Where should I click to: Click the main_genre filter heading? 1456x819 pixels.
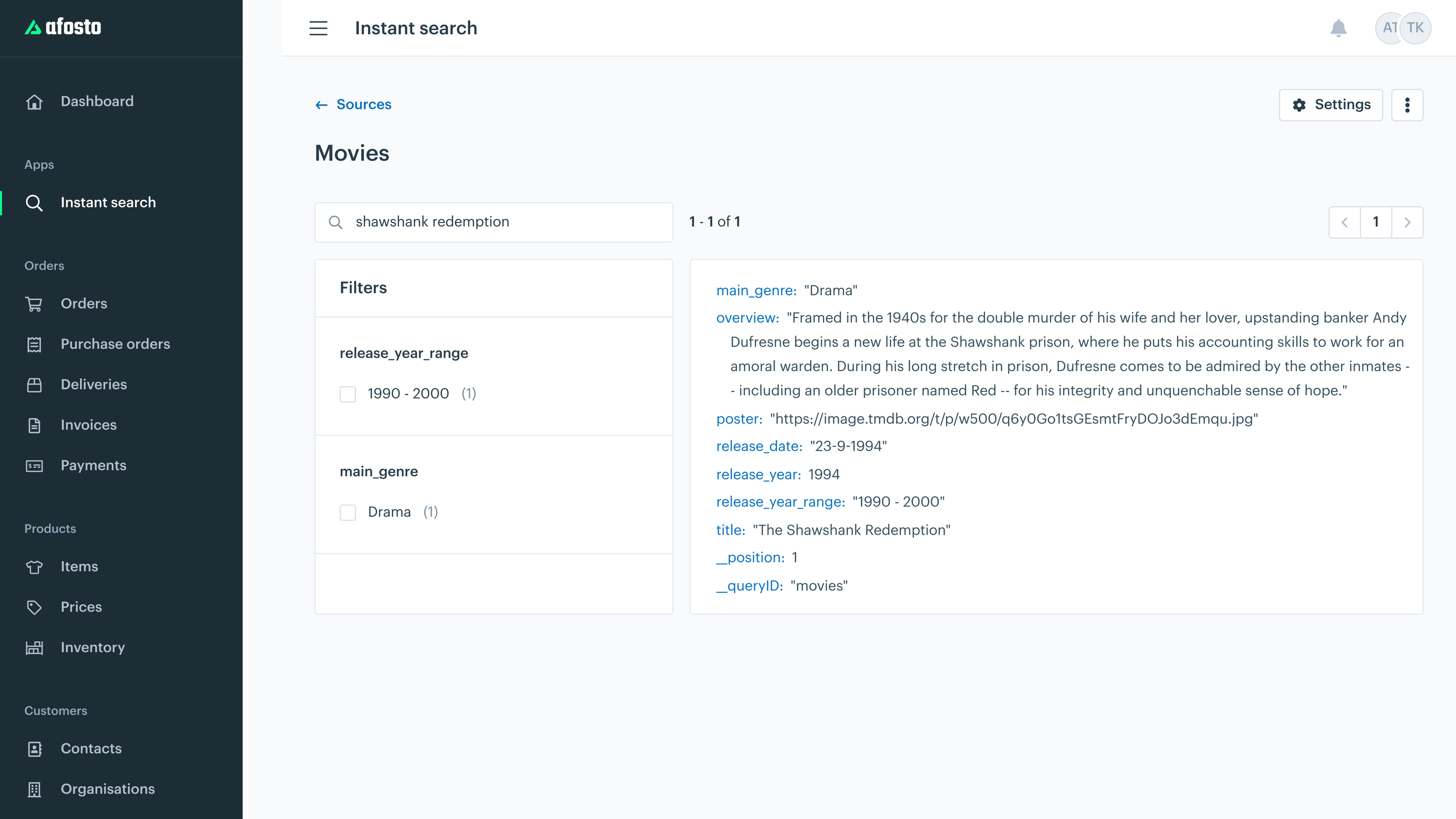tap(379, 472)
